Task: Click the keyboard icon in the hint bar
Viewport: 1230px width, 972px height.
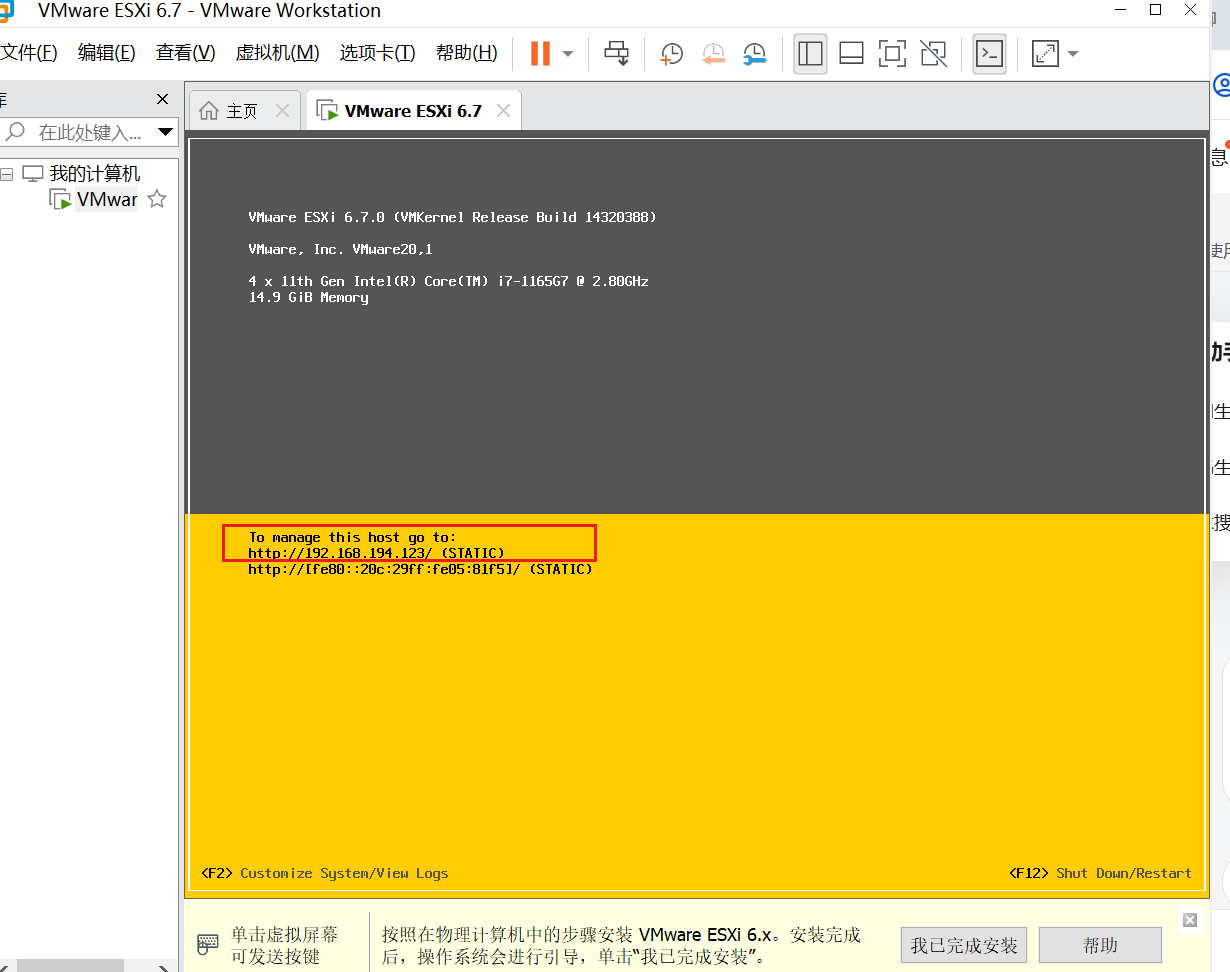Action: coord(208,944)
